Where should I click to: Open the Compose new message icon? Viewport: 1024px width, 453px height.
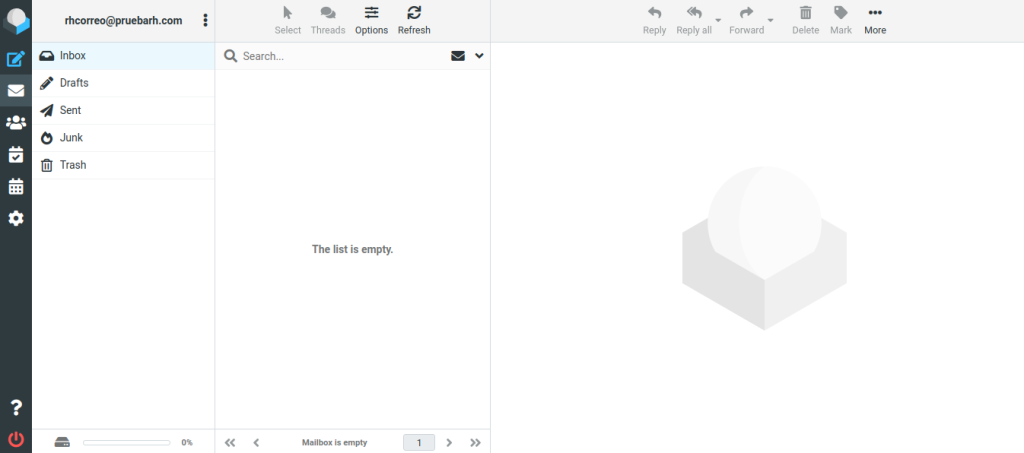(16, 58)
